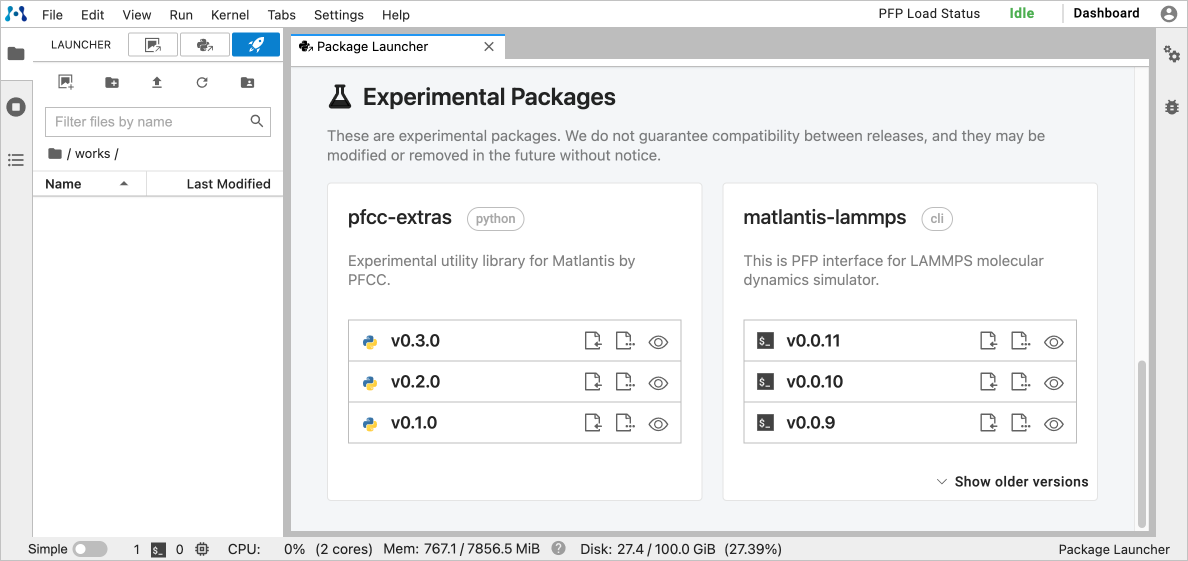The width and height of the screenshot is (1188, 561).
Task: Click the document-with-arrow icon for matlantis-lammps v0.0.11
Action: coord(988,341)
